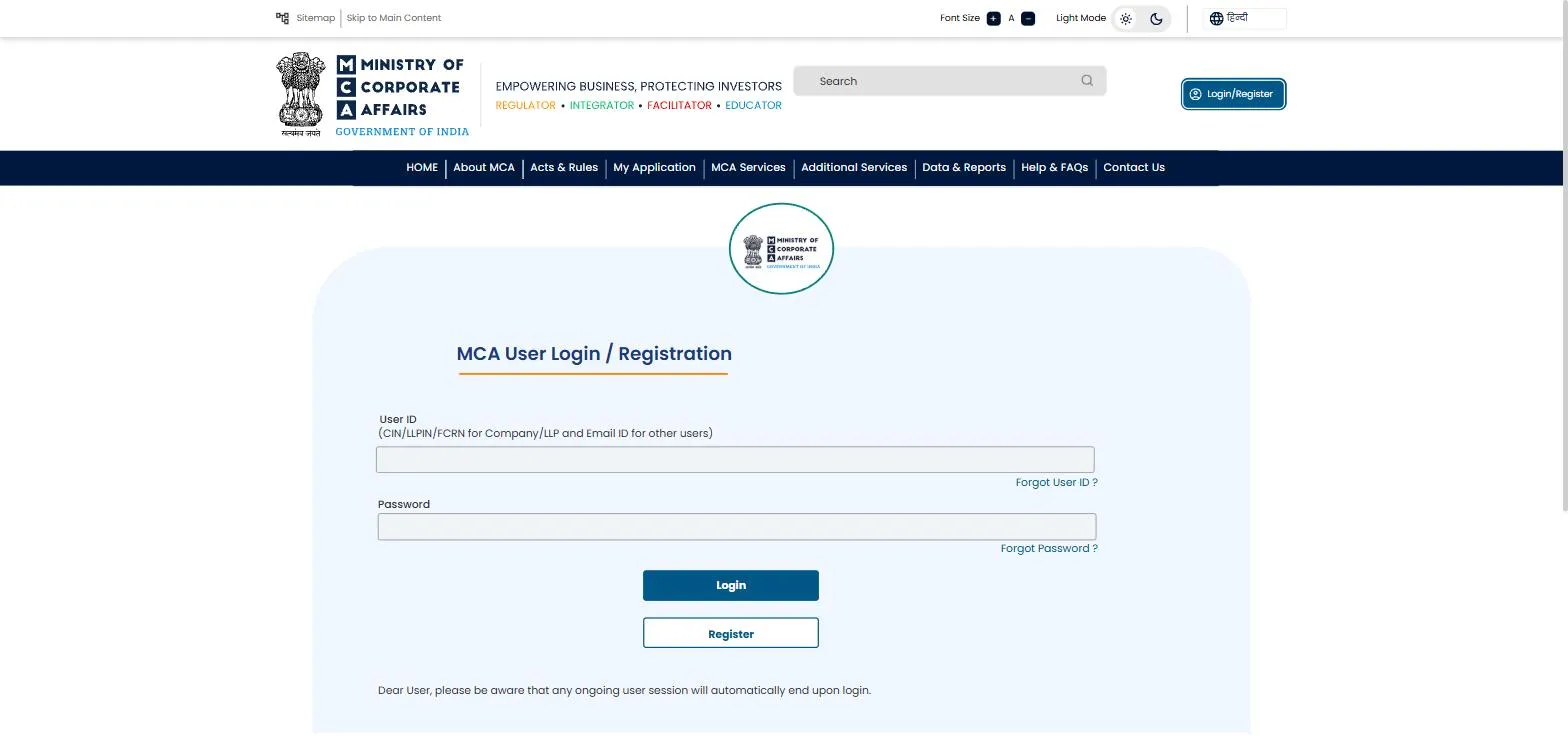The height and width of the screenshot is (753, 1568).
Task: Click the "MCA User Login / Registration" heading
Action: pyautogui.click(x=594, y=354)
